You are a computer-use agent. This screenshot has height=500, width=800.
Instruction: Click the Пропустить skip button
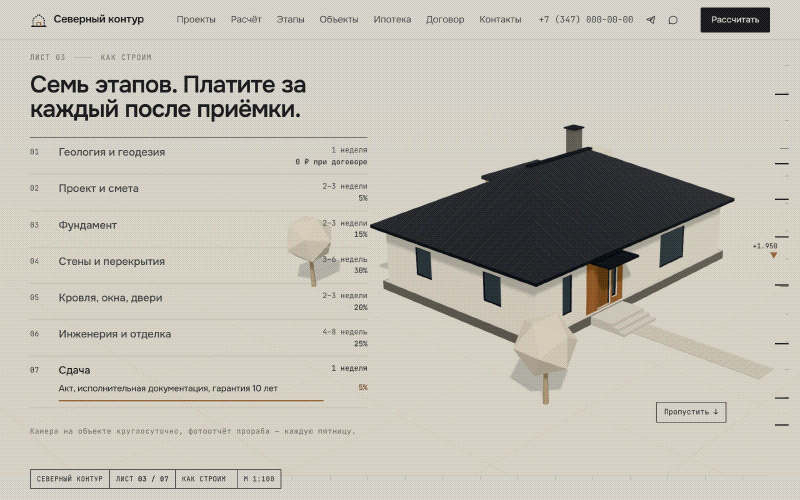coord(691,412)
